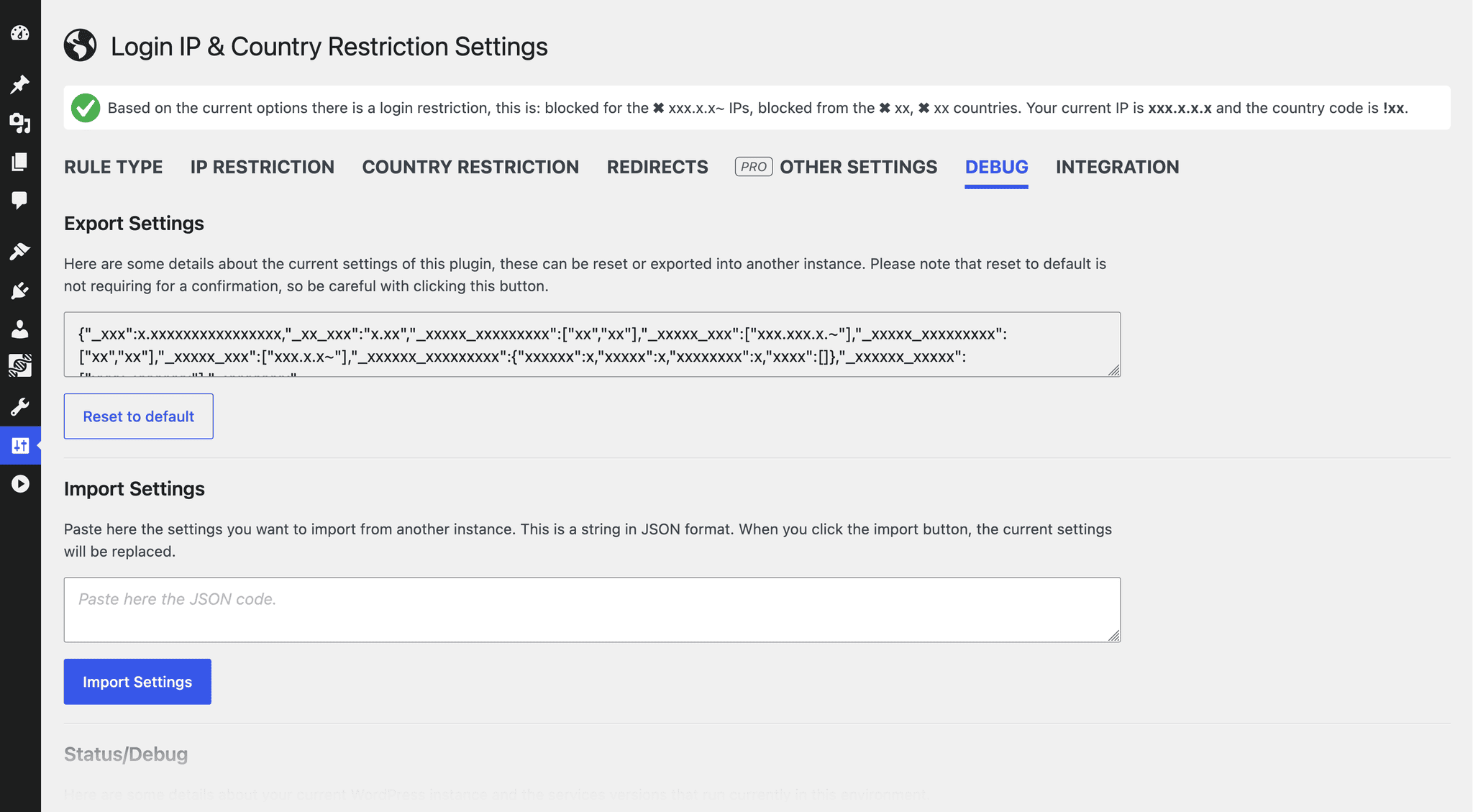Click the Import Settings heading text
Viewport: 1473px width, 812px height.
point(134,489)
